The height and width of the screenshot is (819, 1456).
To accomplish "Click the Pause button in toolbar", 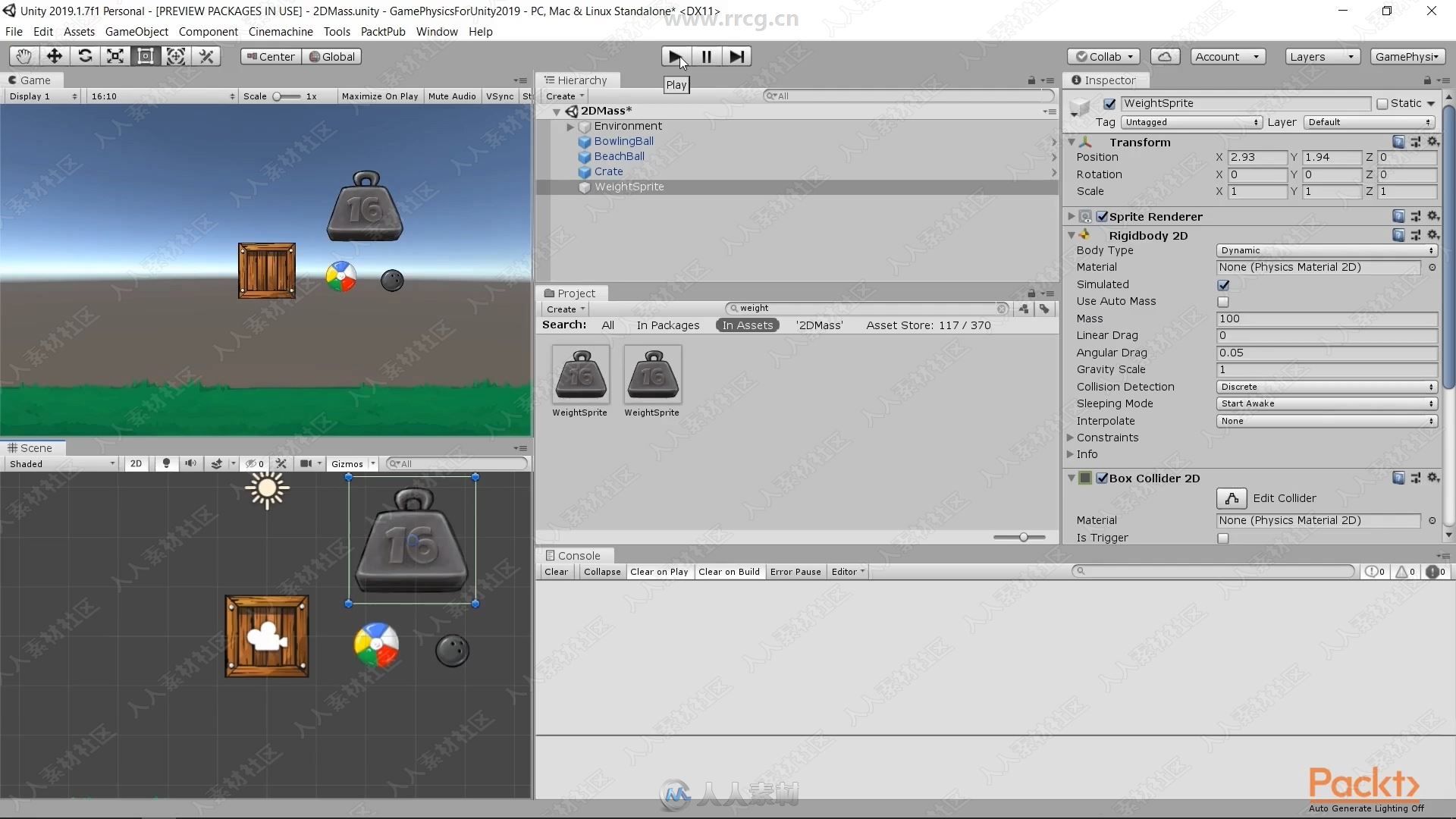I will click(706, 56).
